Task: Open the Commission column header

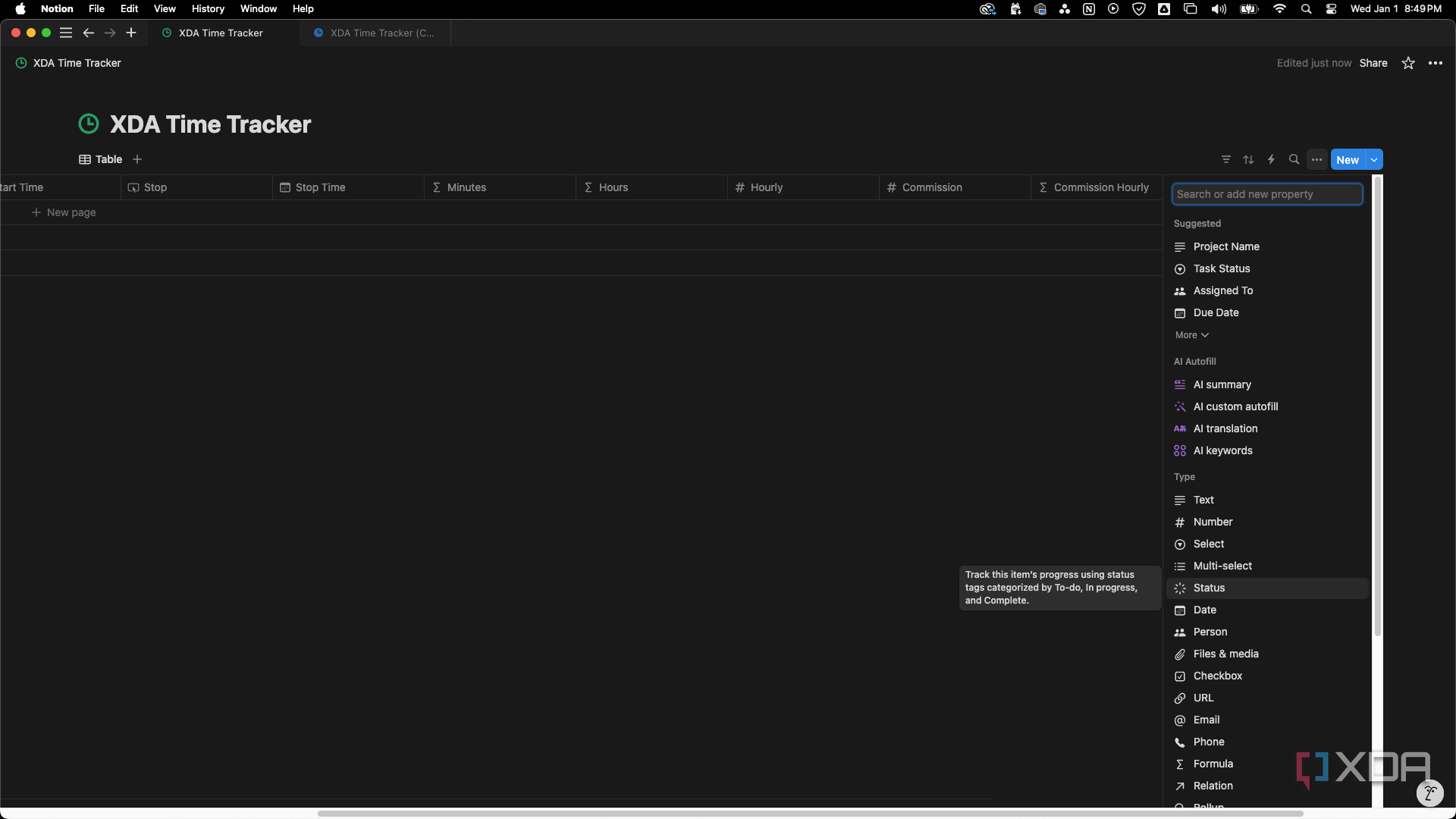Action: pyautogui.click(x=955, y=187)
